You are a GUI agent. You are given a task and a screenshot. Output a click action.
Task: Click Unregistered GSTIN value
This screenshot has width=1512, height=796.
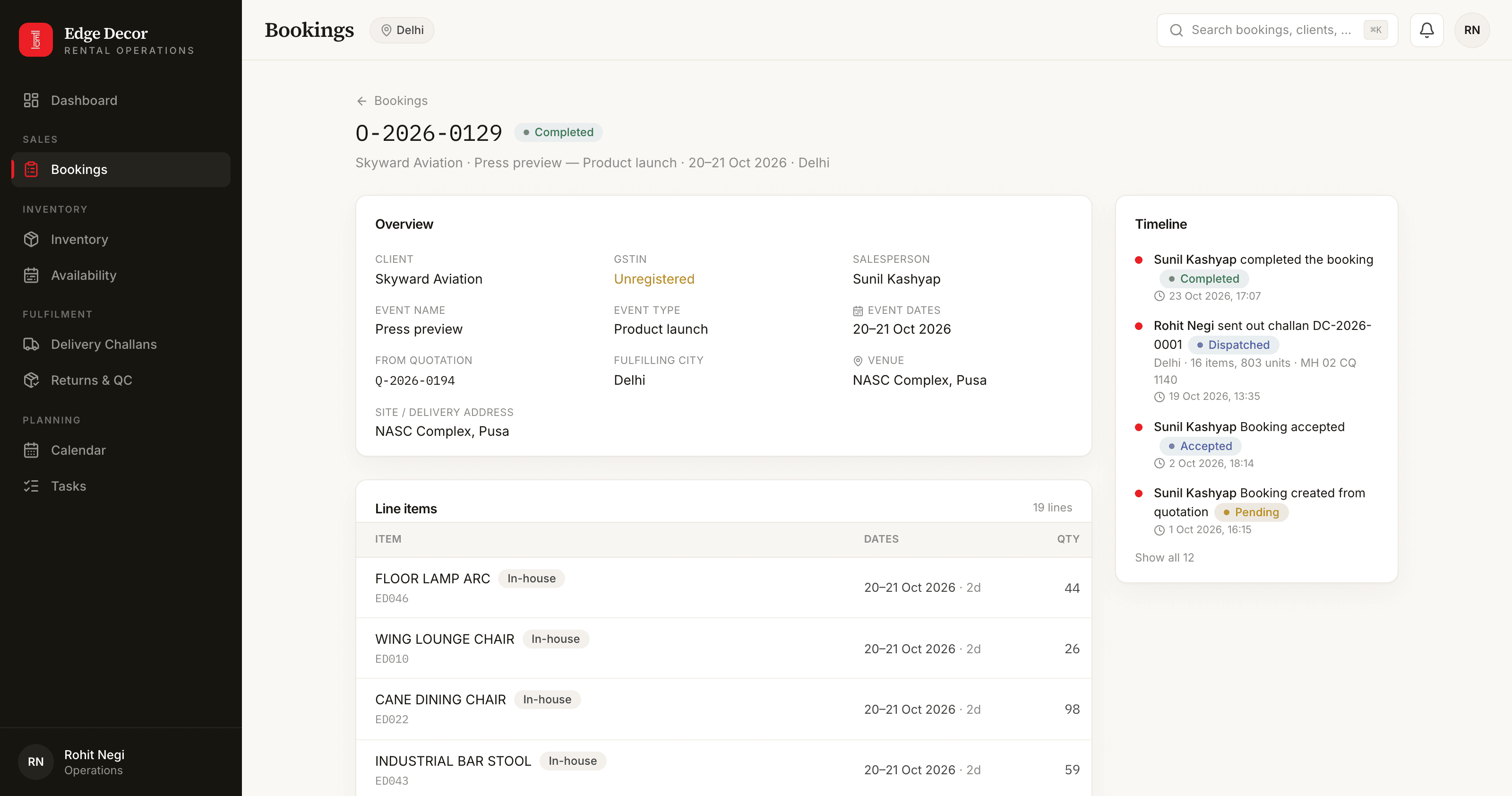[654, 279]
